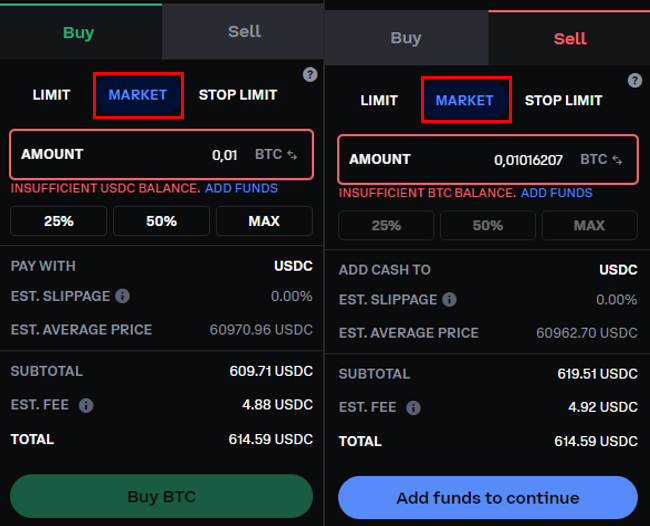Click help question mark icon in Buy panel
Screen dimensions: 650x526
(310, 75)
